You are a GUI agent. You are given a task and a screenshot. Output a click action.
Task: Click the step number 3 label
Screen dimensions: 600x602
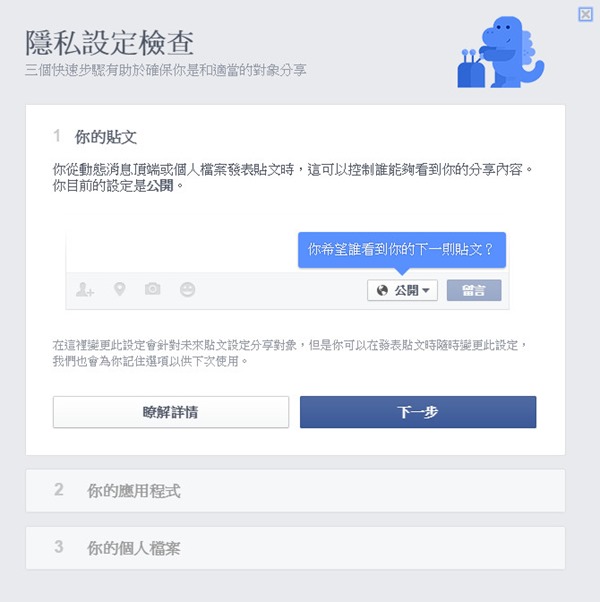tap(58, 547)
